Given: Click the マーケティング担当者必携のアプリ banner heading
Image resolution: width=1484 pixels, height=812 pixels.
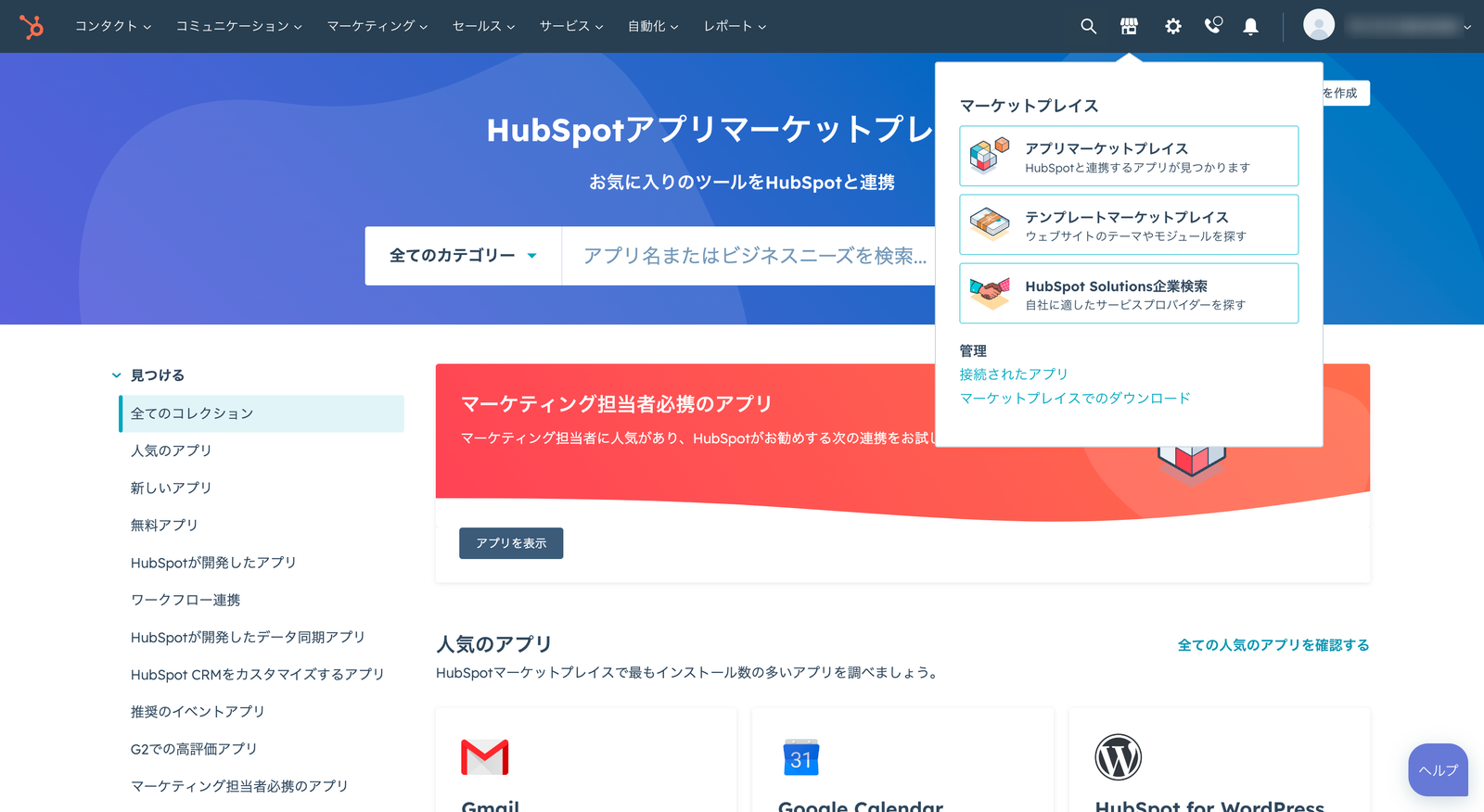Looking at the screenshot, I should tap(617, 404).
